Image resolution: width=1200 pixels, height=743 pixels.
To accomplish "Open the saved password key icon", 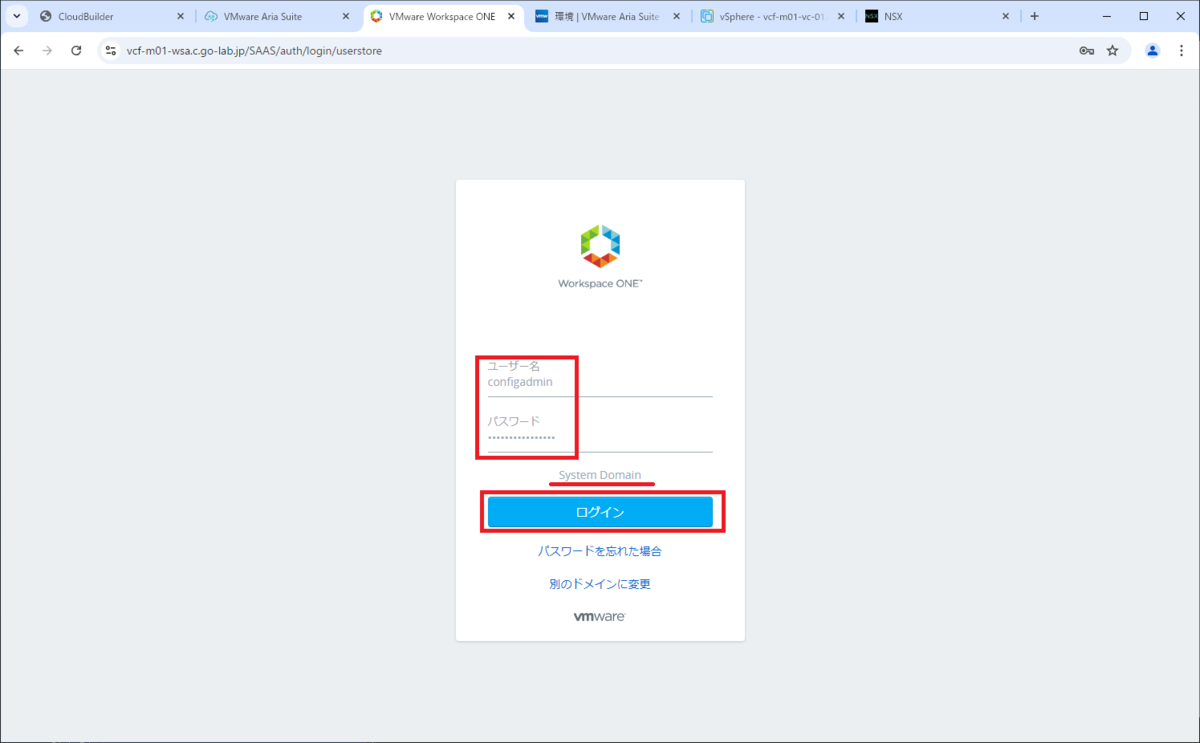I will click(x=1086, y=50).
